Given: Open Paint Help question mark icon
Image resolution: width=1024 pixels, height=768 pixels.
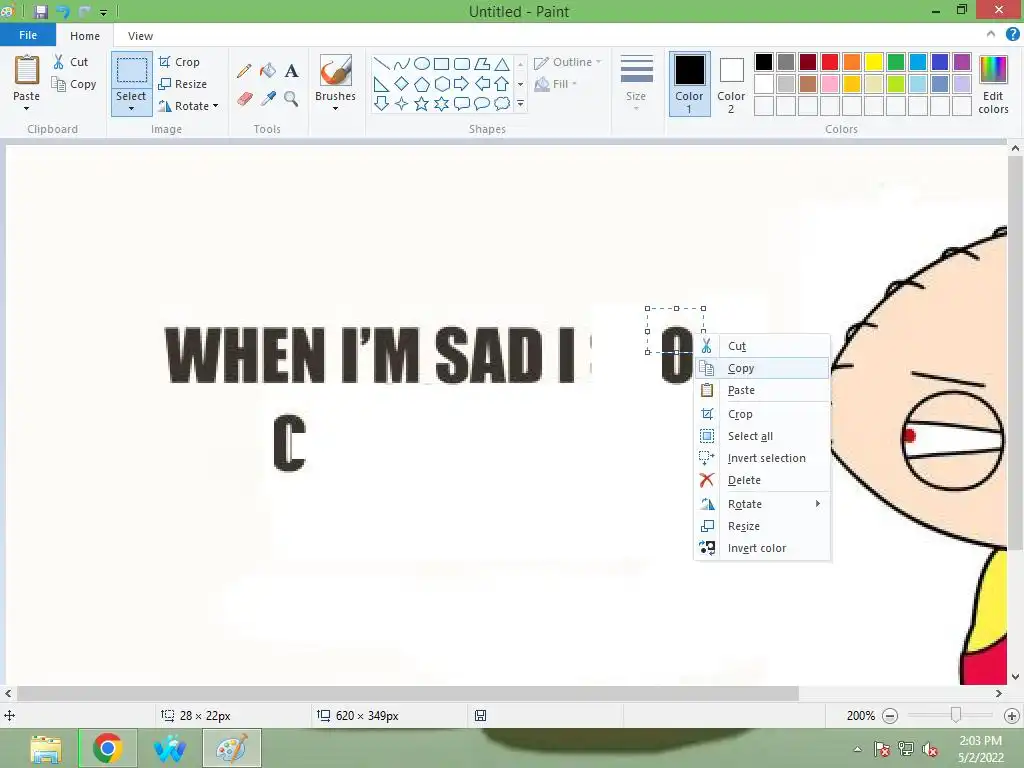Looking at the screenshot, I should pos(1012,35).
